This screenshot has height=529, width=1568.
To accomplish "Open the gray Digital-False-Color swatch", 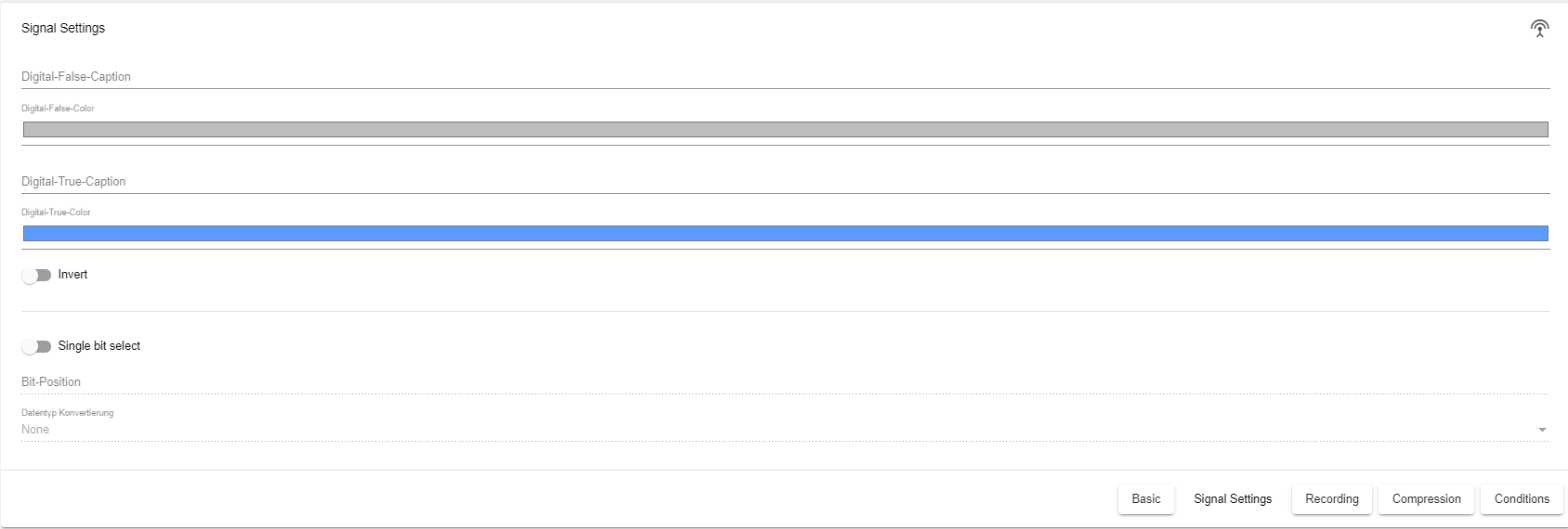I will (x=785, y=130).
